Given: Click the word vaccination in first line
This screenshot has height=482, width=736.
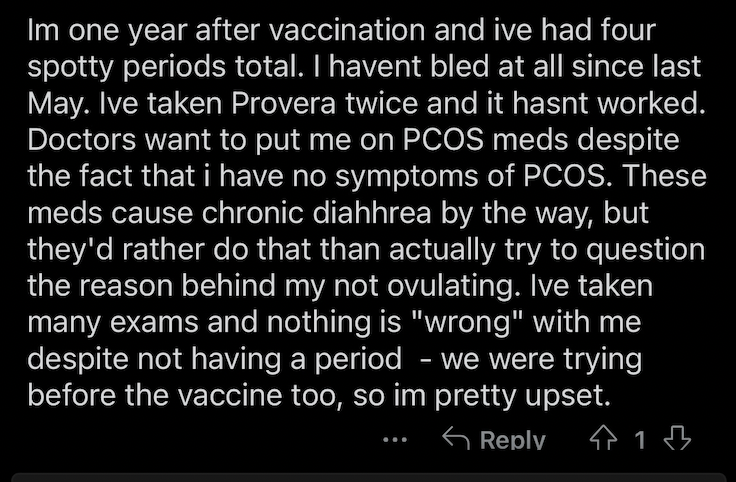Looking at the screenshot, I should pos(347,31).
